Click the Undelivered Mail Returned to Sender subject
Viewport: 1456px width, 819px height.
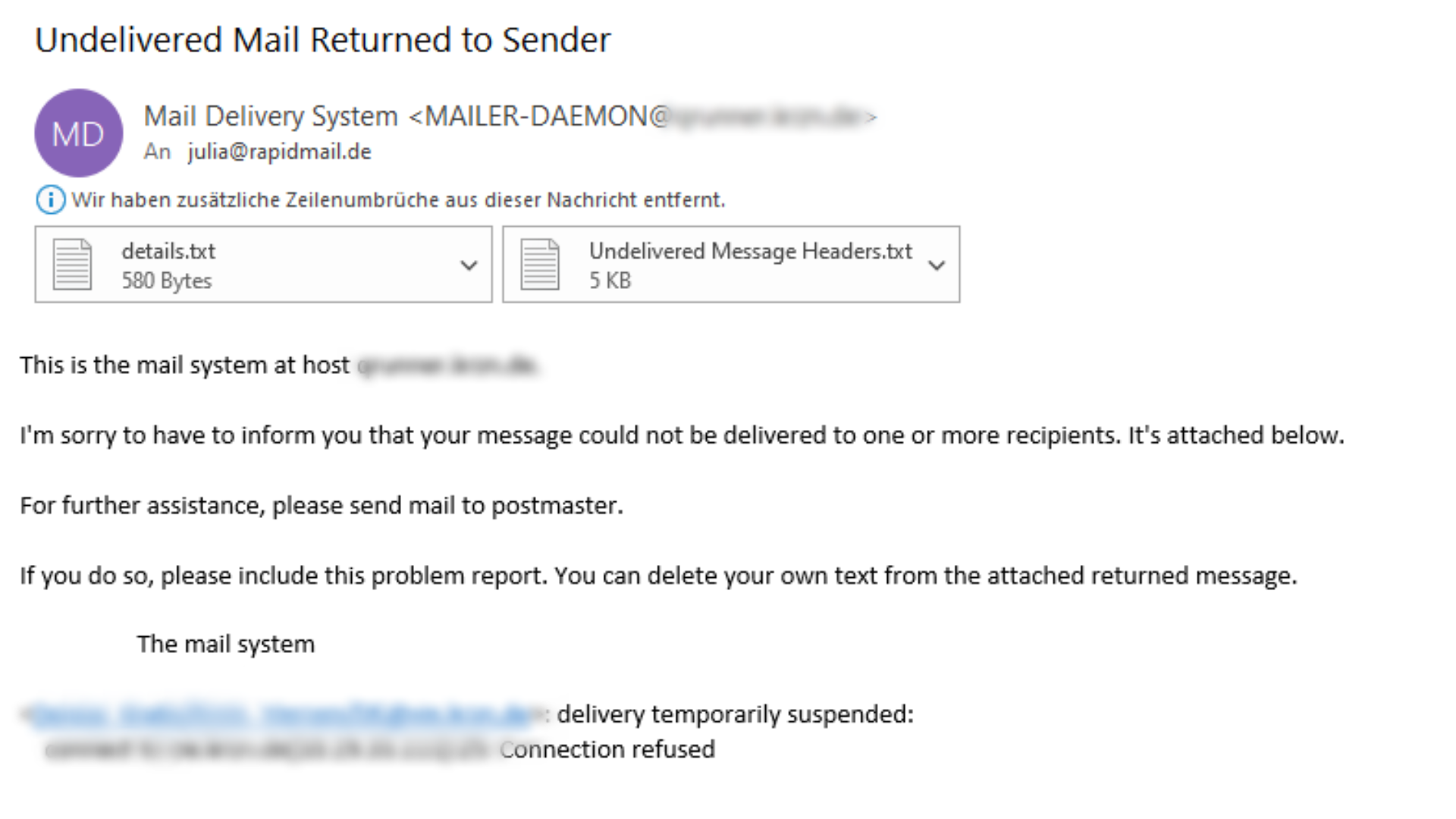coord(322,40)
